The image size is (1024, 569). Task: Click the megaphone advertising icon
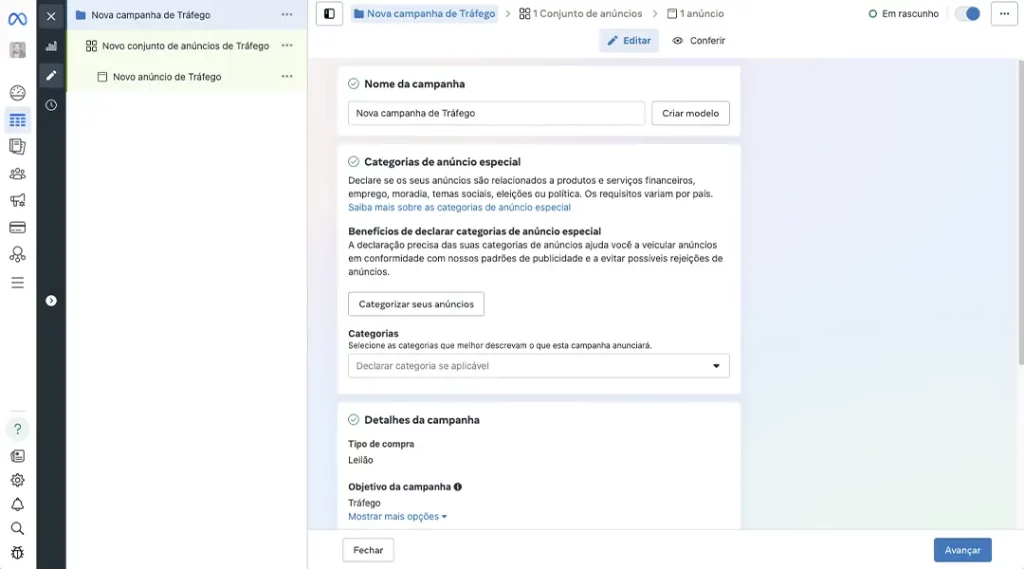click(x=17, y=201)
